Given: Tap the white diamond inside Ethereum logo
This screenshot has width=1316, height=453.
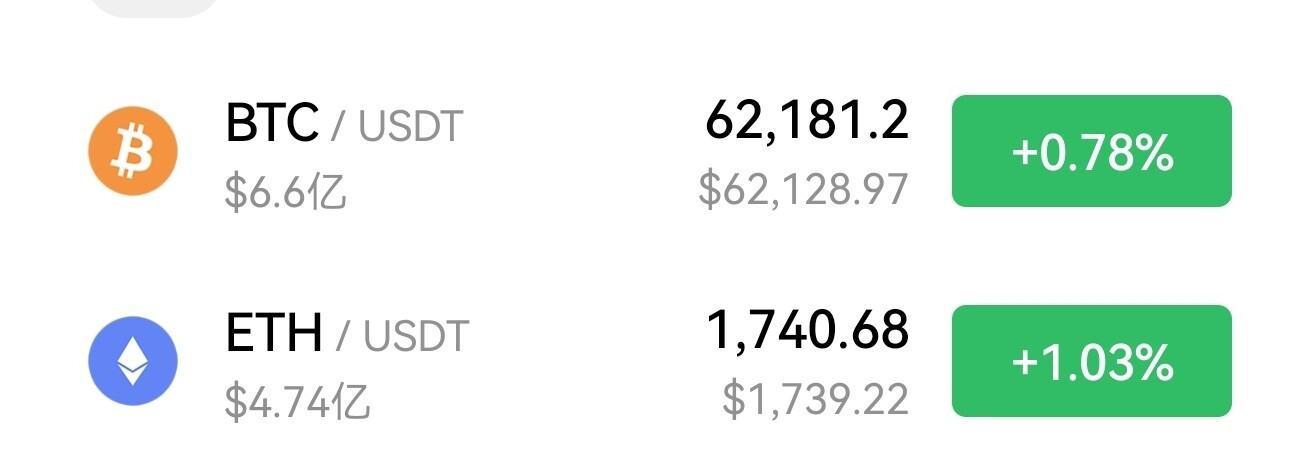Looking at the screenshot, I should 133,360.
